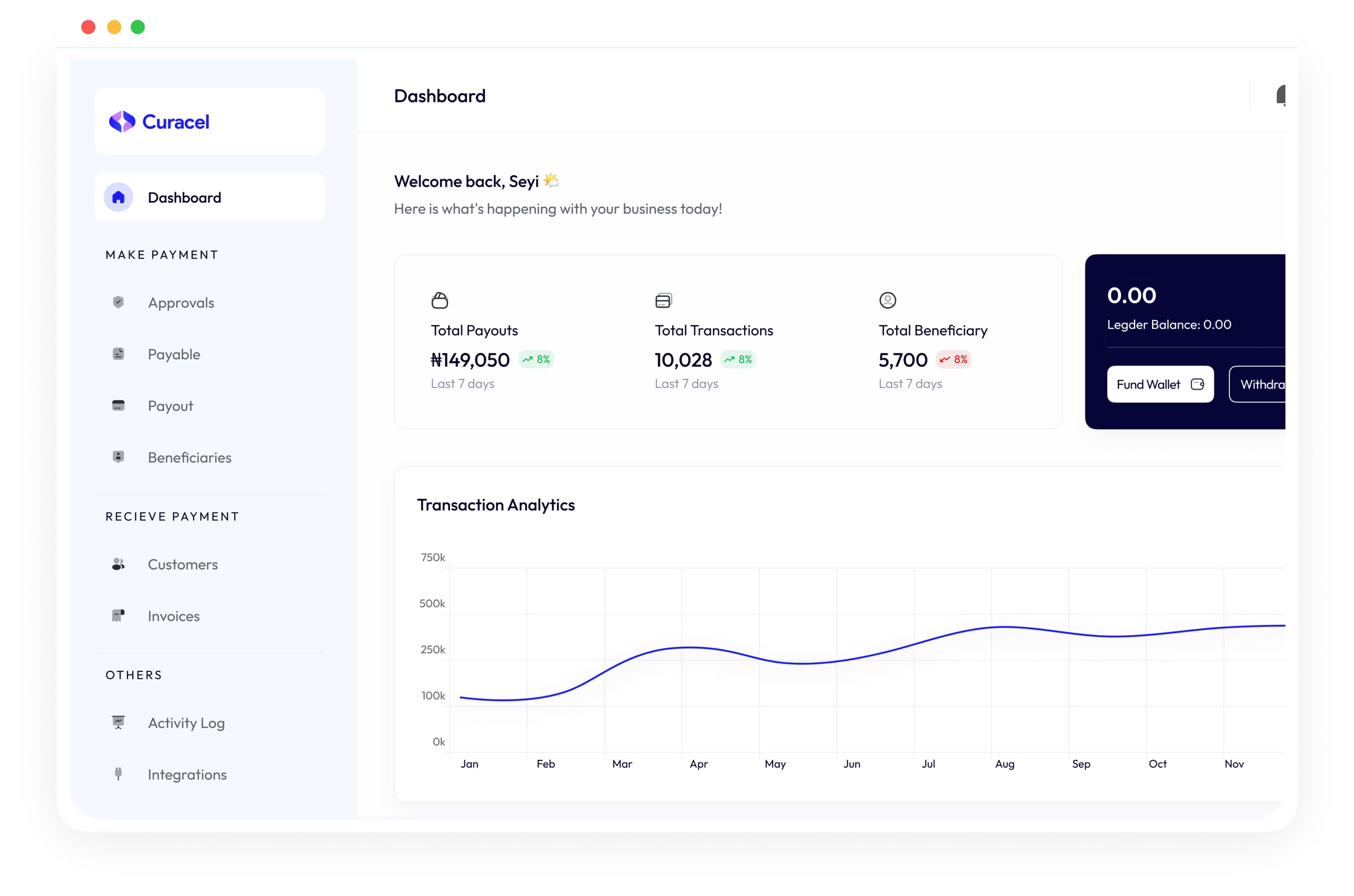Click the Payout card icon
Image resolution: width=1354 pixels, height=896 pixels.
(118, 406)
